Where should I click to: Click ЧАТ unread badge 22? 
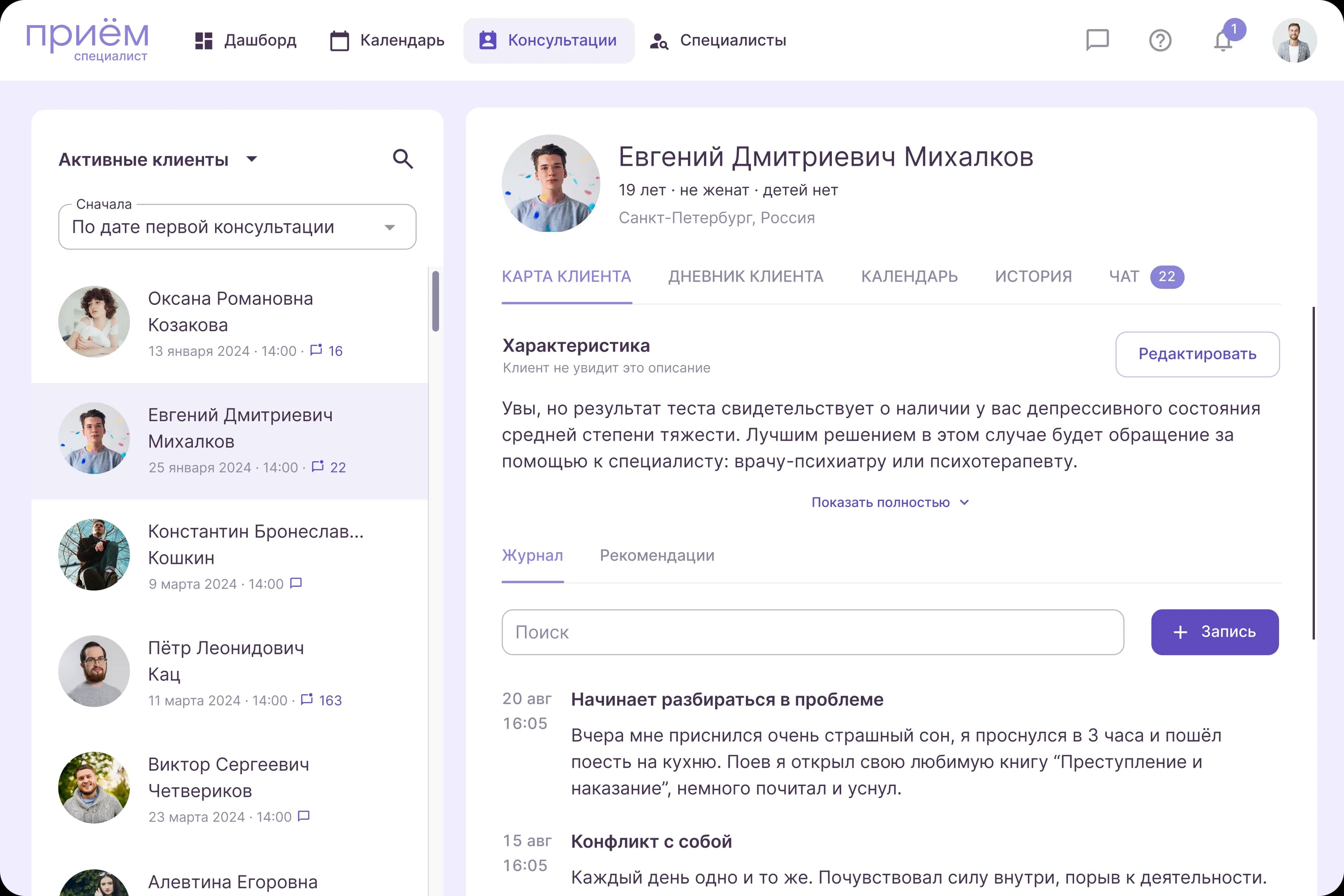1167,277
